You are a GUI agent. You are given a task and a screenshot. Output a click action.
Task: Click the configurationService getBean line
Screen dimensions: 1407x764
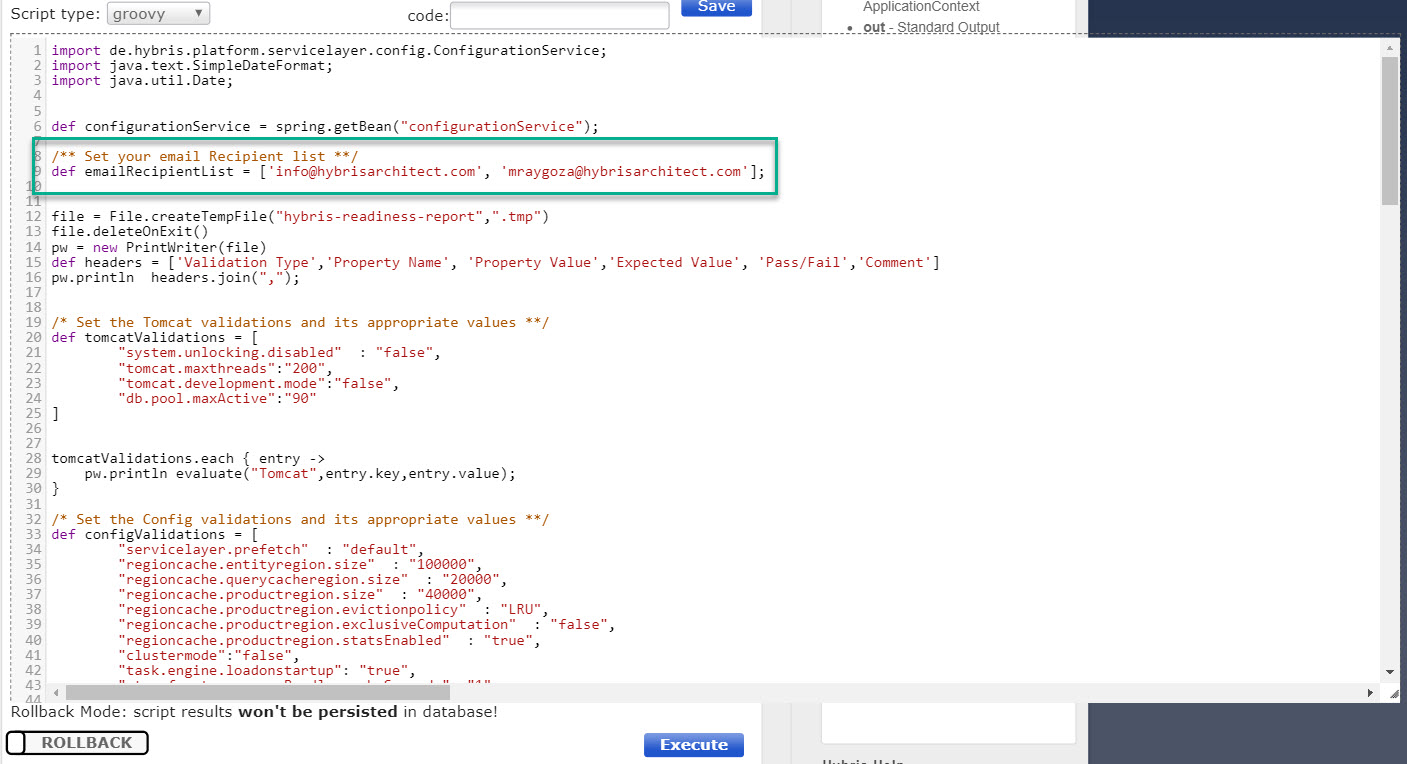325,127
